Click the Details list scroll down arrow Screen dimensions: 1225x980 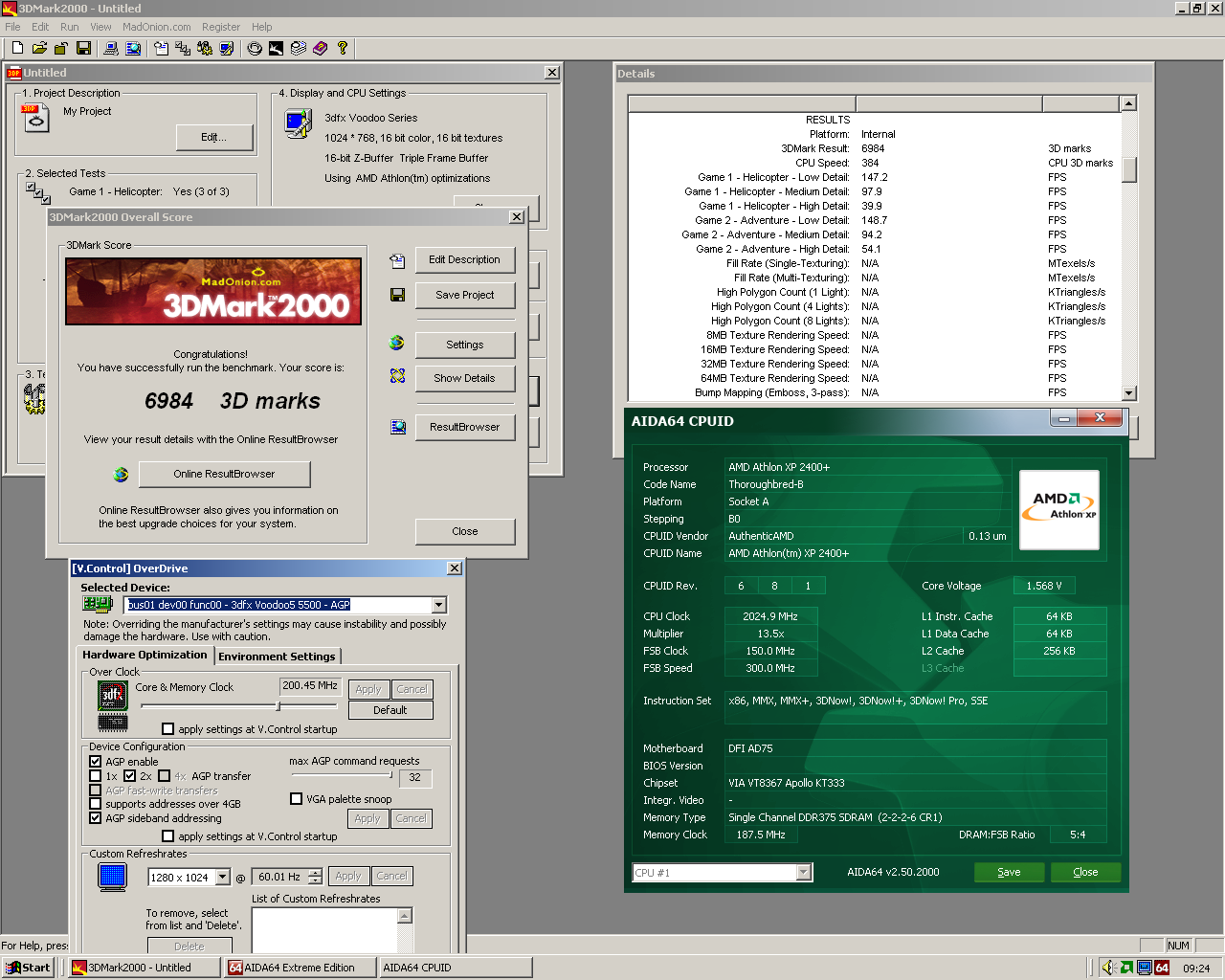coord(1128,392)
